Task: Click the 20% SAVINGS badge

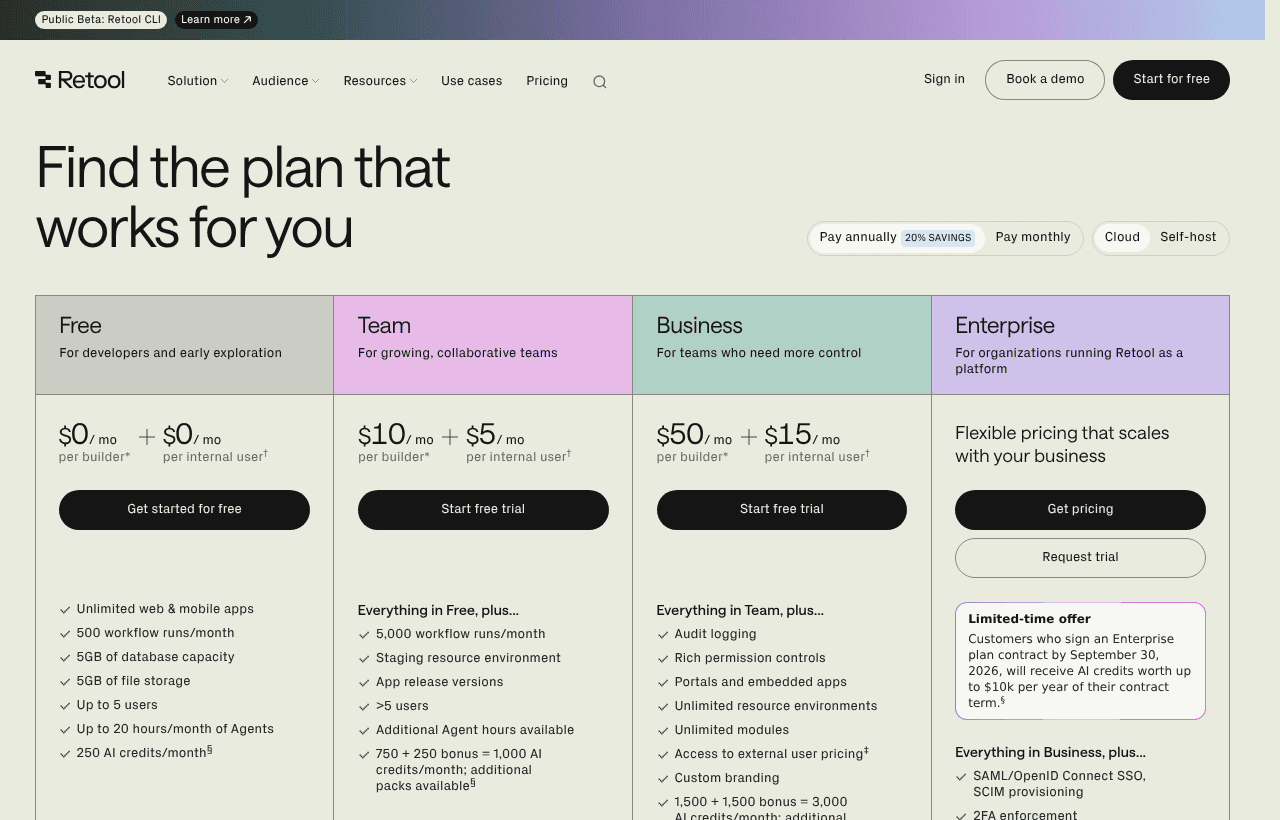Action: coord(938,238)
